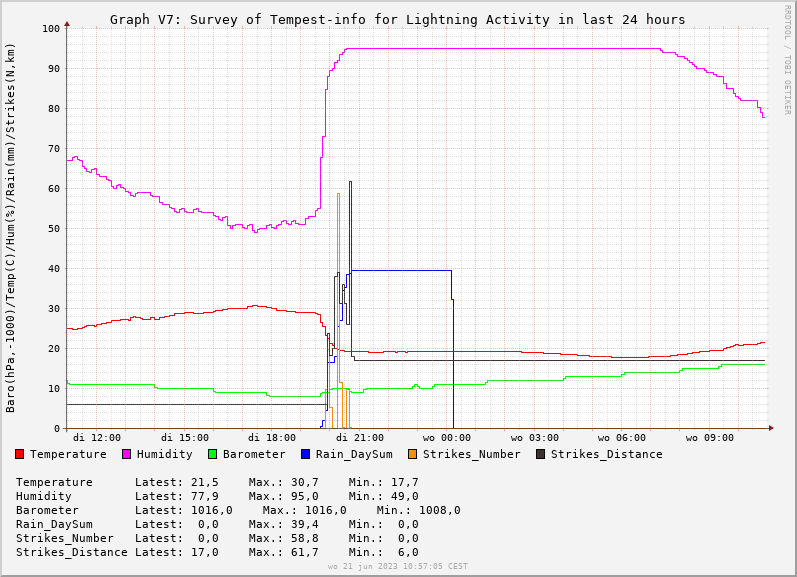
Task: Click the vertical y-axis units label
Action: point(11,228)
